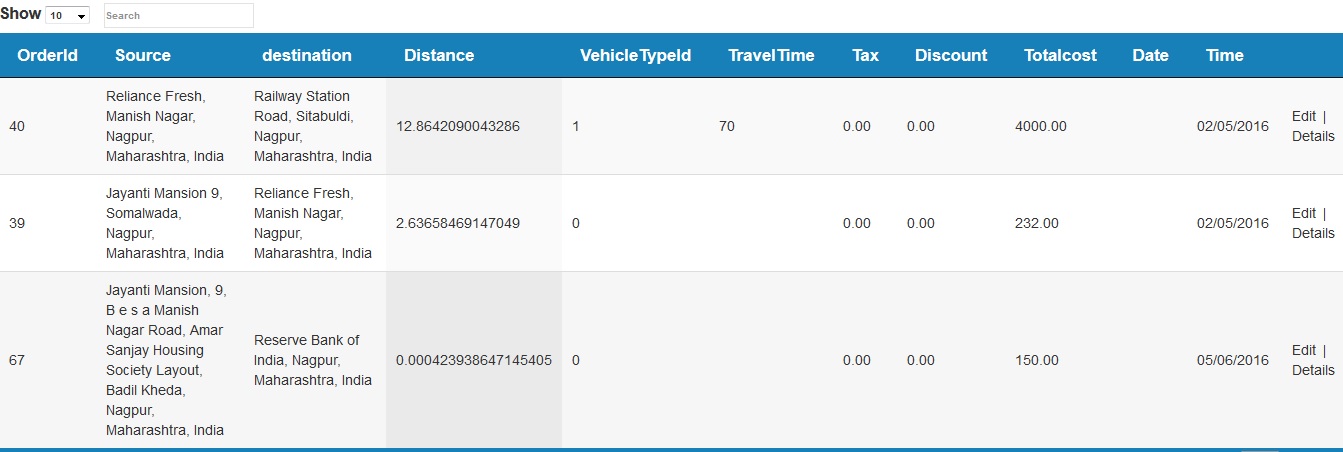
Task: Edit order 40
Action: point(1304,116)
